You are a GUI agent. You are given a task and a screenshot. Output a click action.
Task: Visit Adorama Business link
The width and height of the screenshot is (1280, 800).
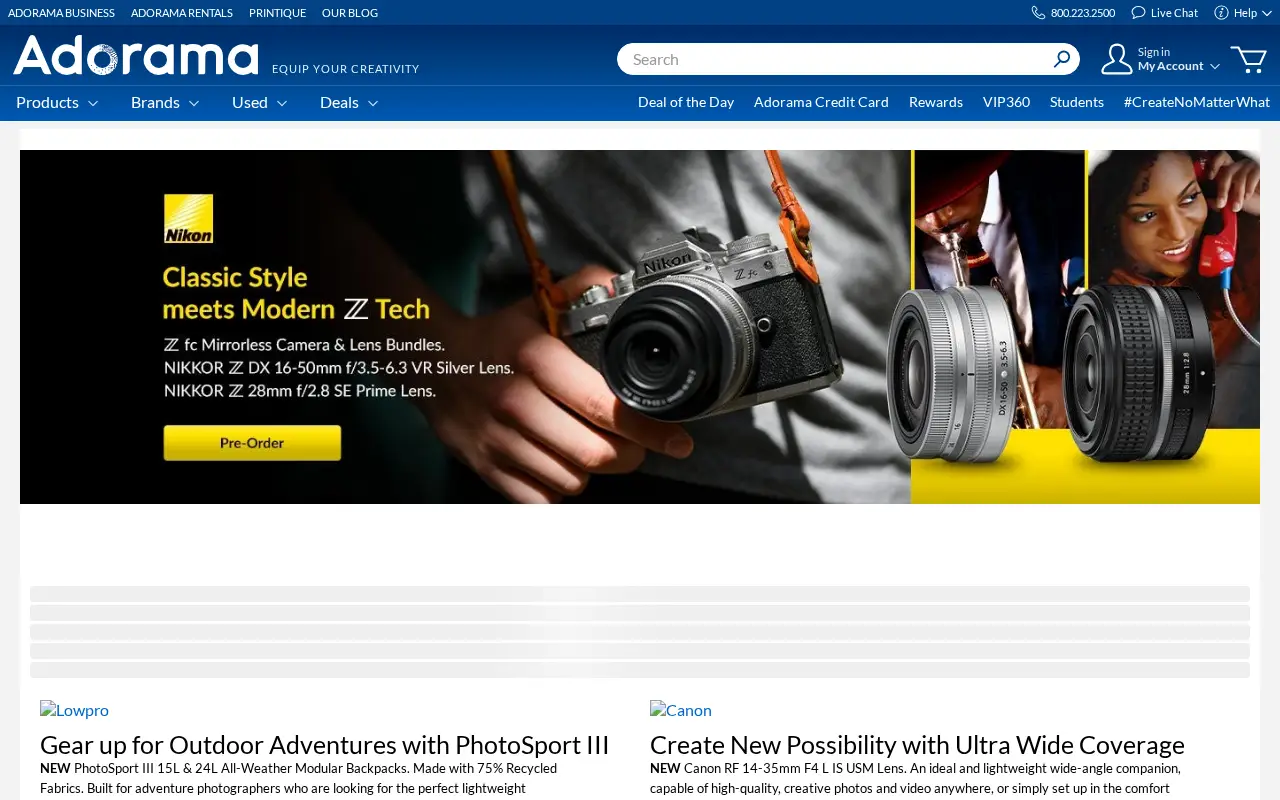(x=61, y=13)
